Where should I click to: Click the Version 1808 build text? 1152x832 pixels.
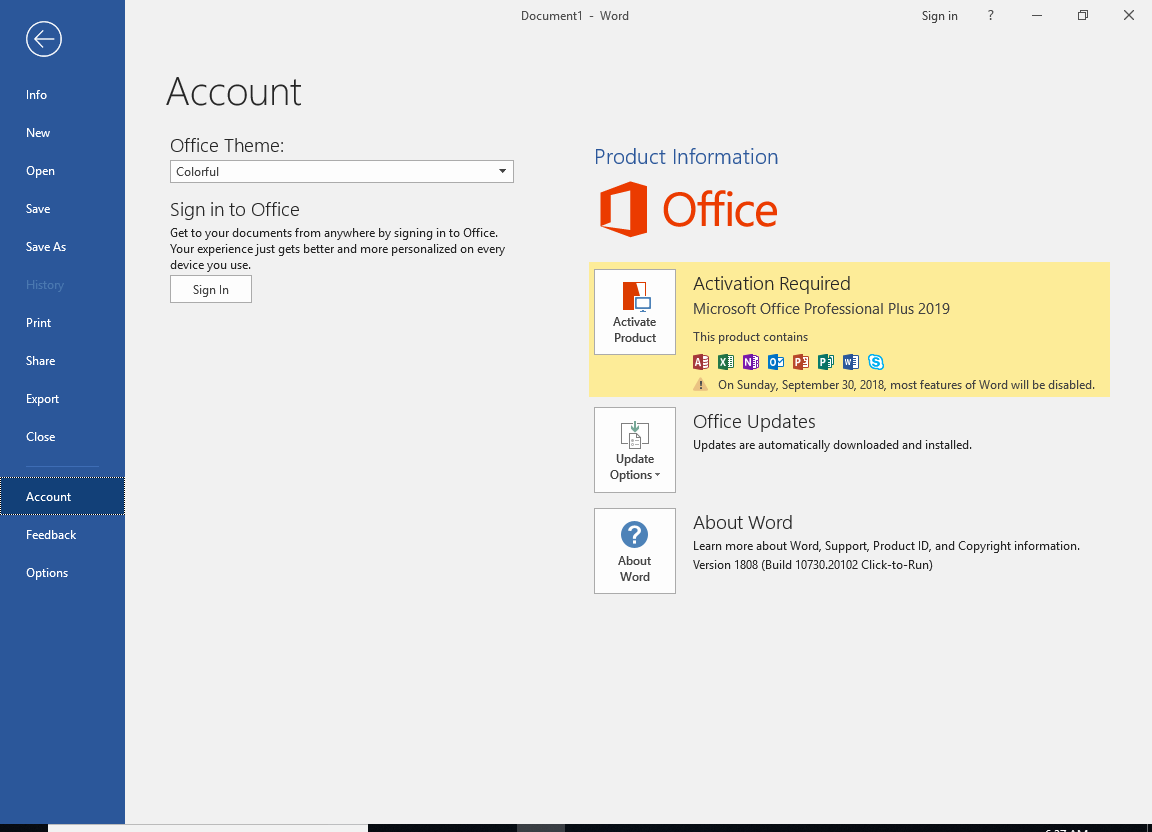813,565
